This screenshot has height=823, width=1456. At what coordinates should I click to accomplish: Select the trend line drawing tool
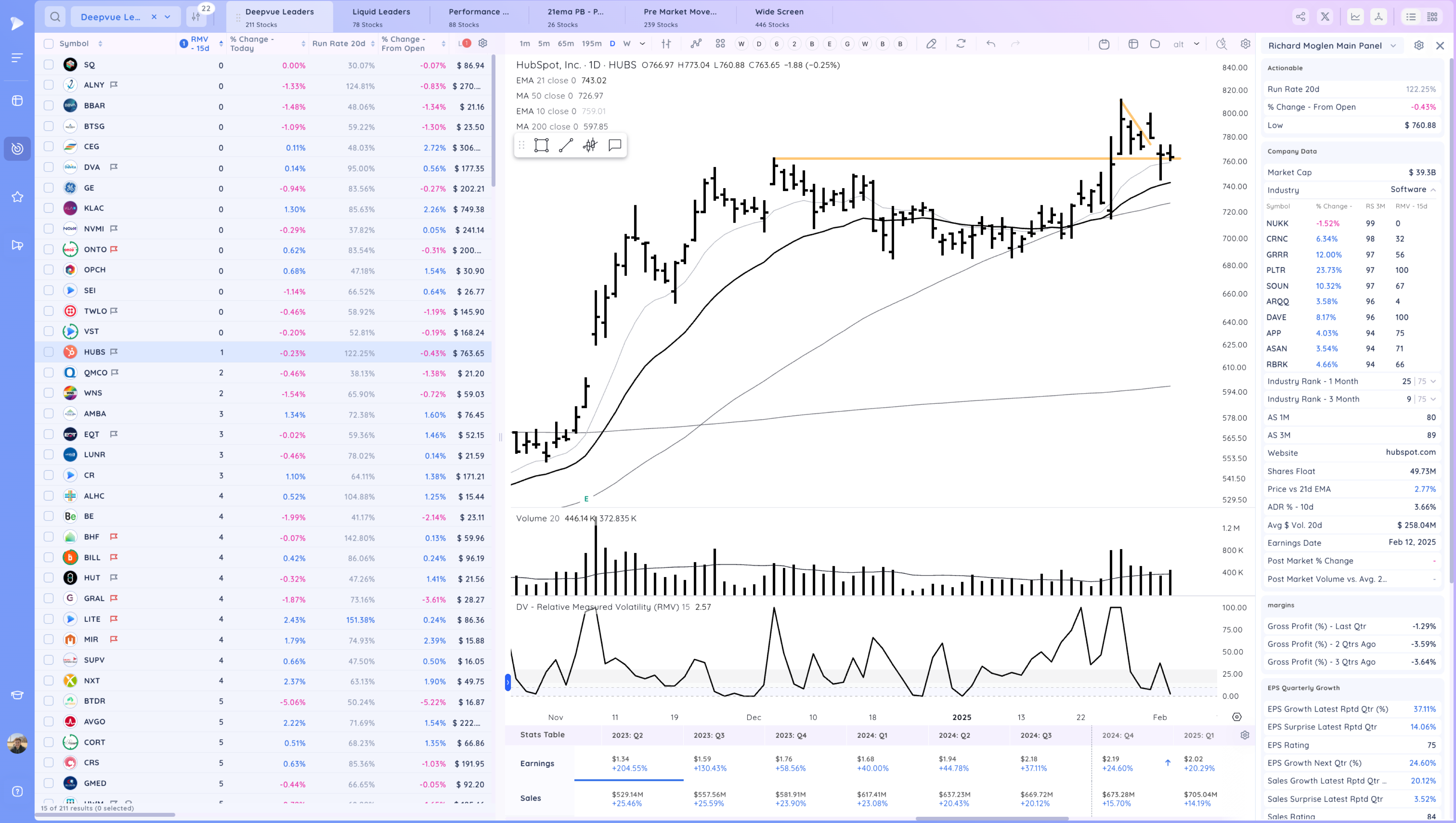coord(565,145)
